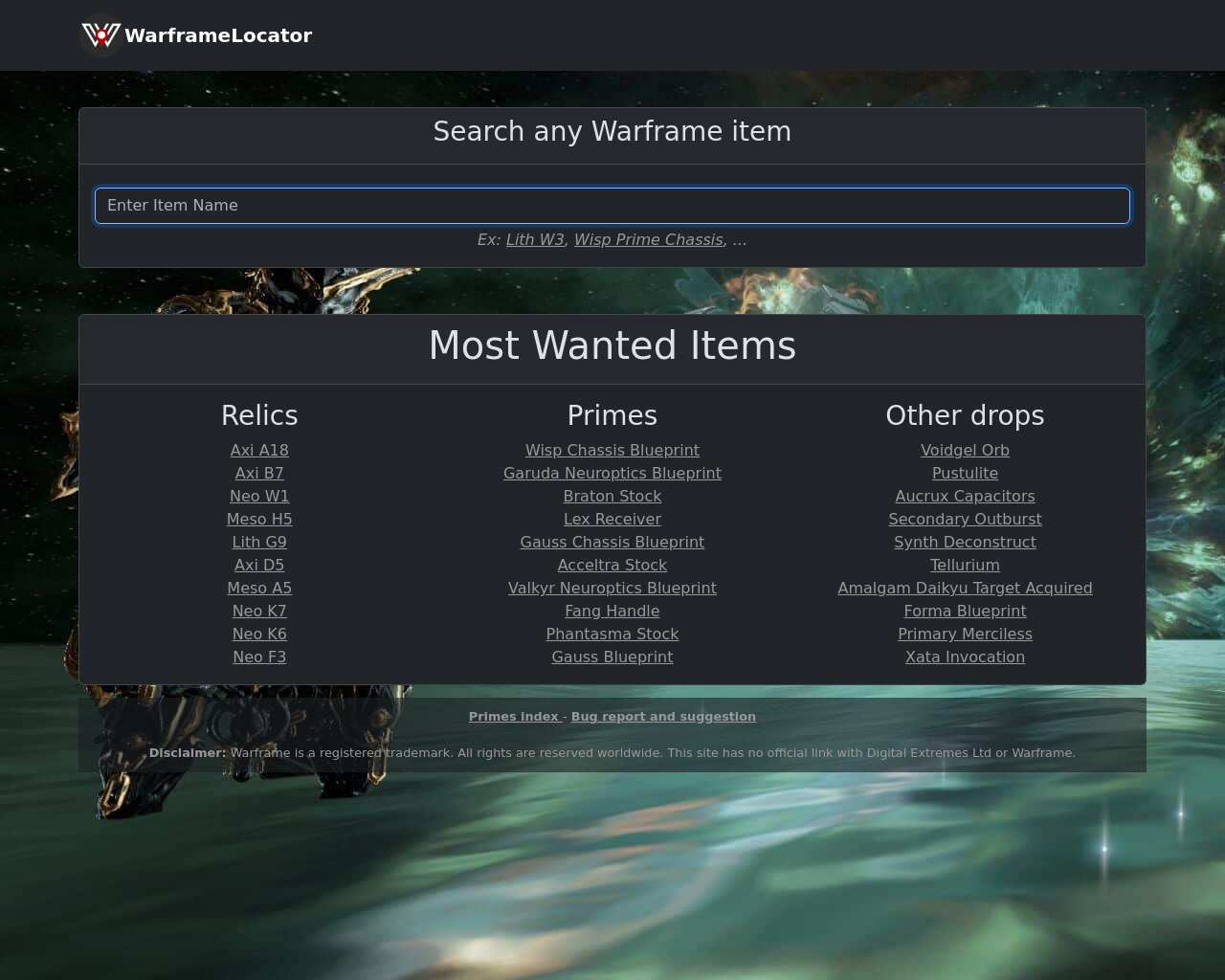Select Secondary Outburst

pyautogui.click(x=965, y=520)
